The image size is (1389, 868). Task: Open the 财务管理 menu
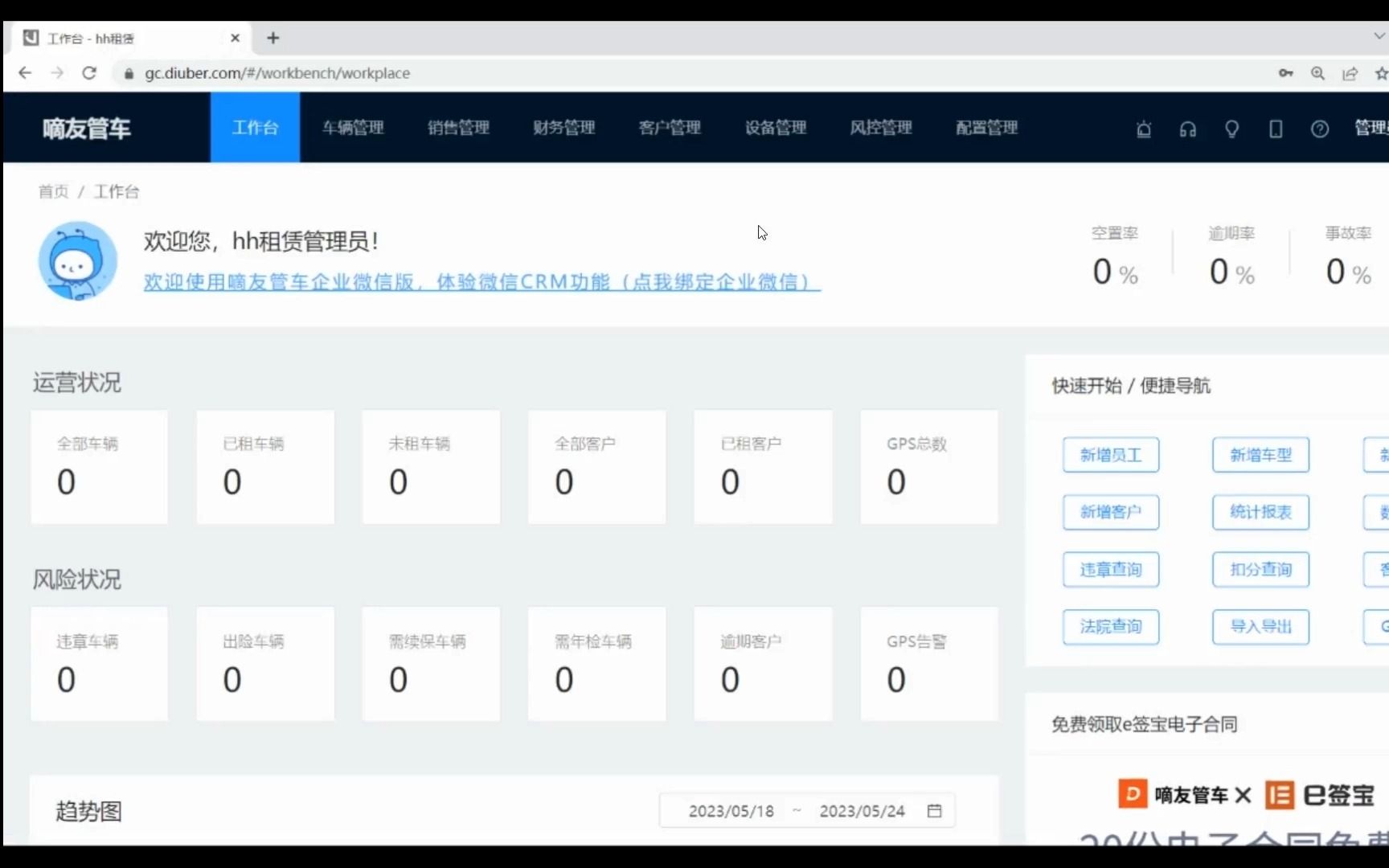564,127
